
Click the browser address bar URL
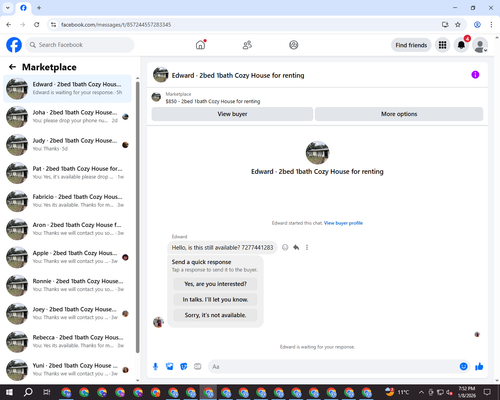coord(116,25)
